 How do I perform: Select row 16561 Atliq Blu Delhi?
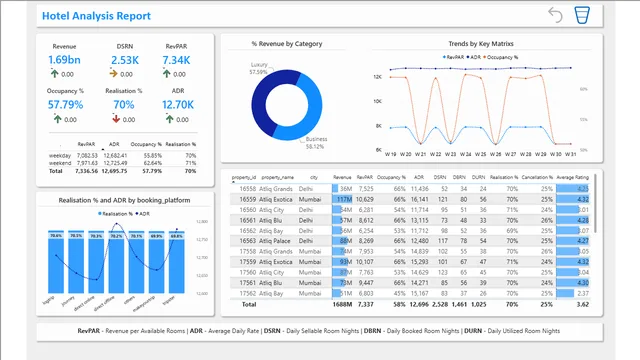[x=411, y=220]
